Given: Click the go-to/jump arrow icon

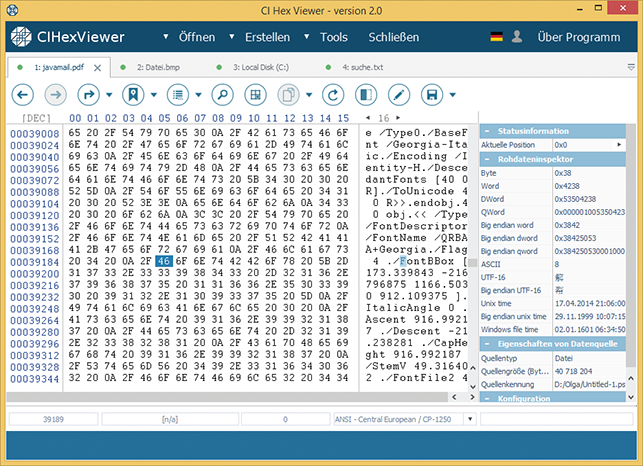Looking at the screenshot, I should [89, 95].
